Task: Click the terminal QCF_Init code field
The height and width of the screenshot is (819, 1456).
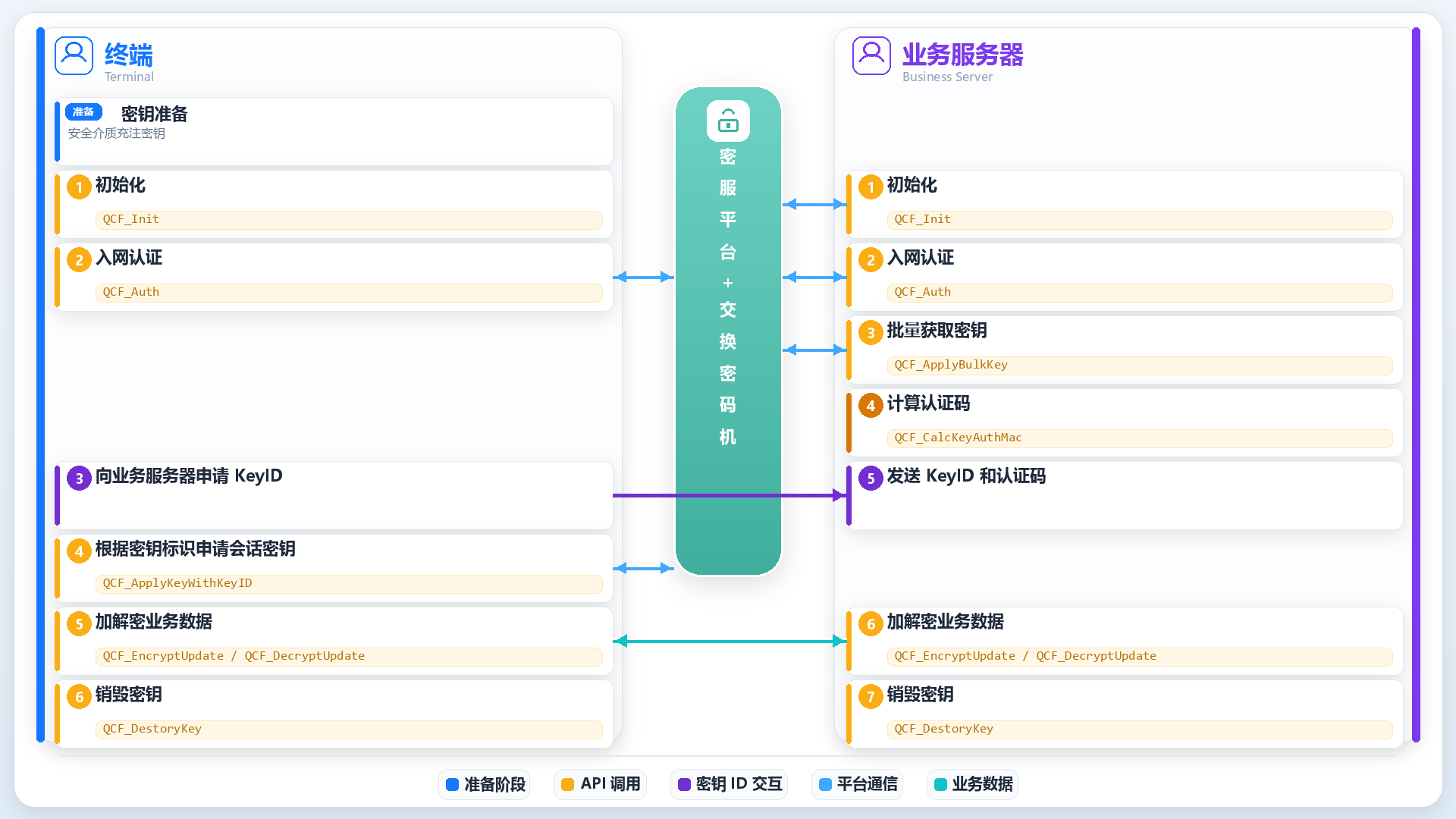Action: click(349, 220)
